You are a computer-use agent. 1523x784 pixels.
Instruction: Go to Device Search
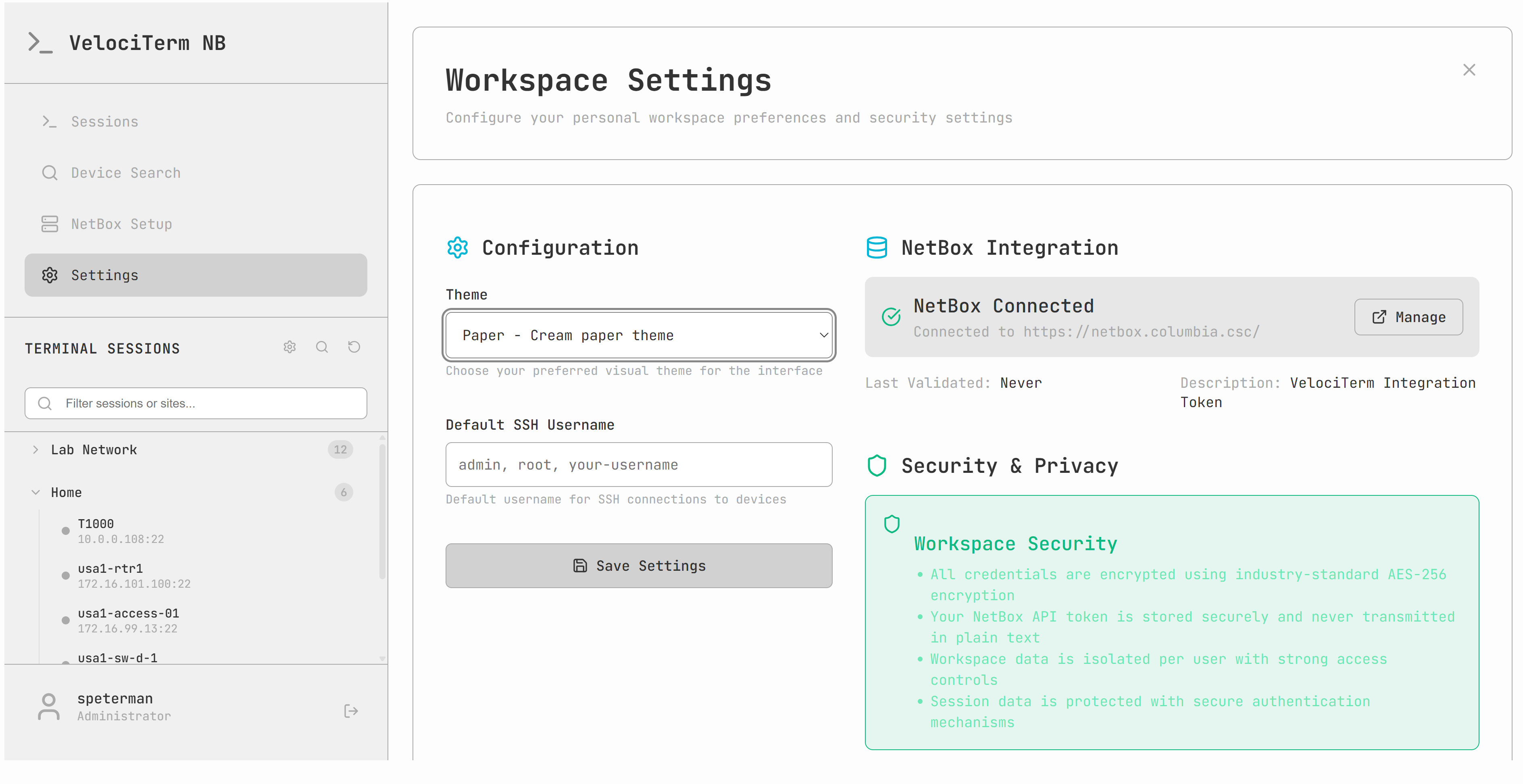click(x=125, y=173)
